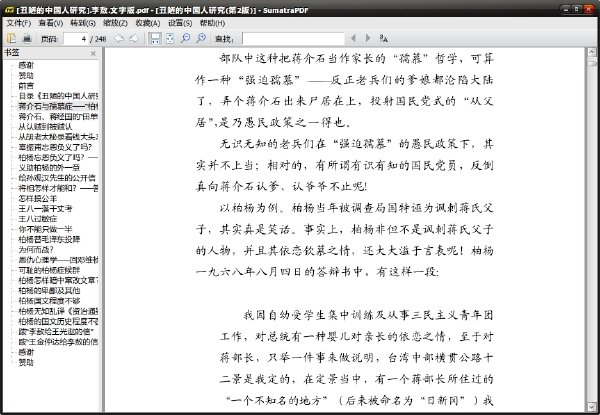Viewport: 600px width, 415px height.
Task: Toggle the Match Case search icon
Action: click(x=383, y=38)
